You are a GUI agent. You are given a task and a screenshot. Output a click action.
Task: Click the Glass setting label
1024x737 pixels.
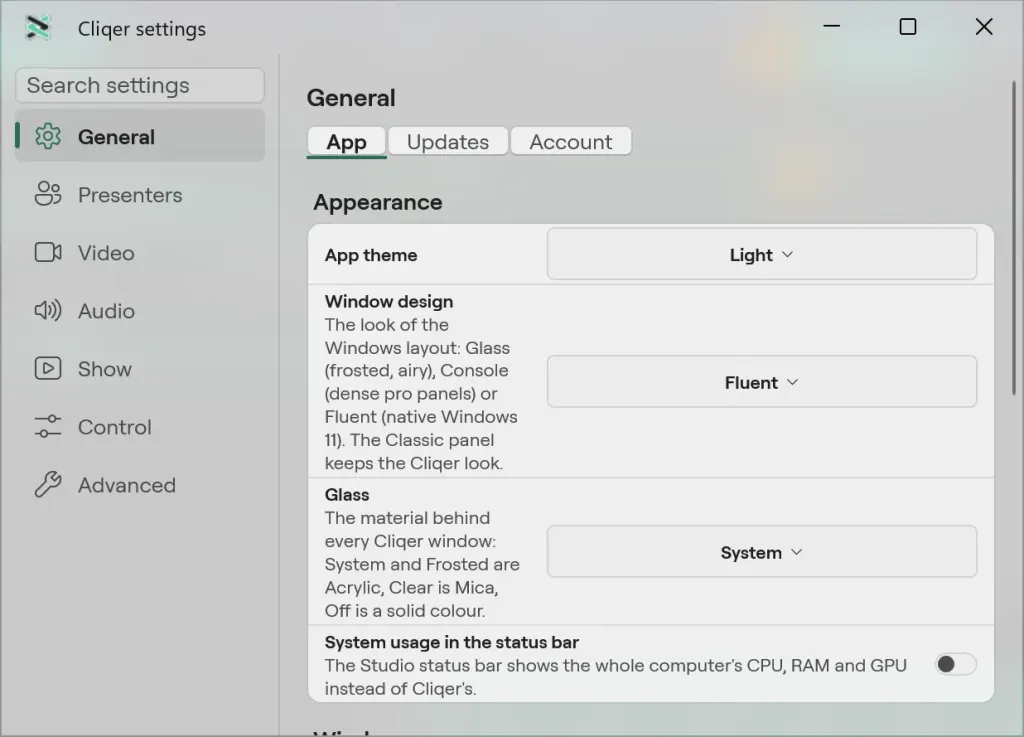click(x=347, y=495)
